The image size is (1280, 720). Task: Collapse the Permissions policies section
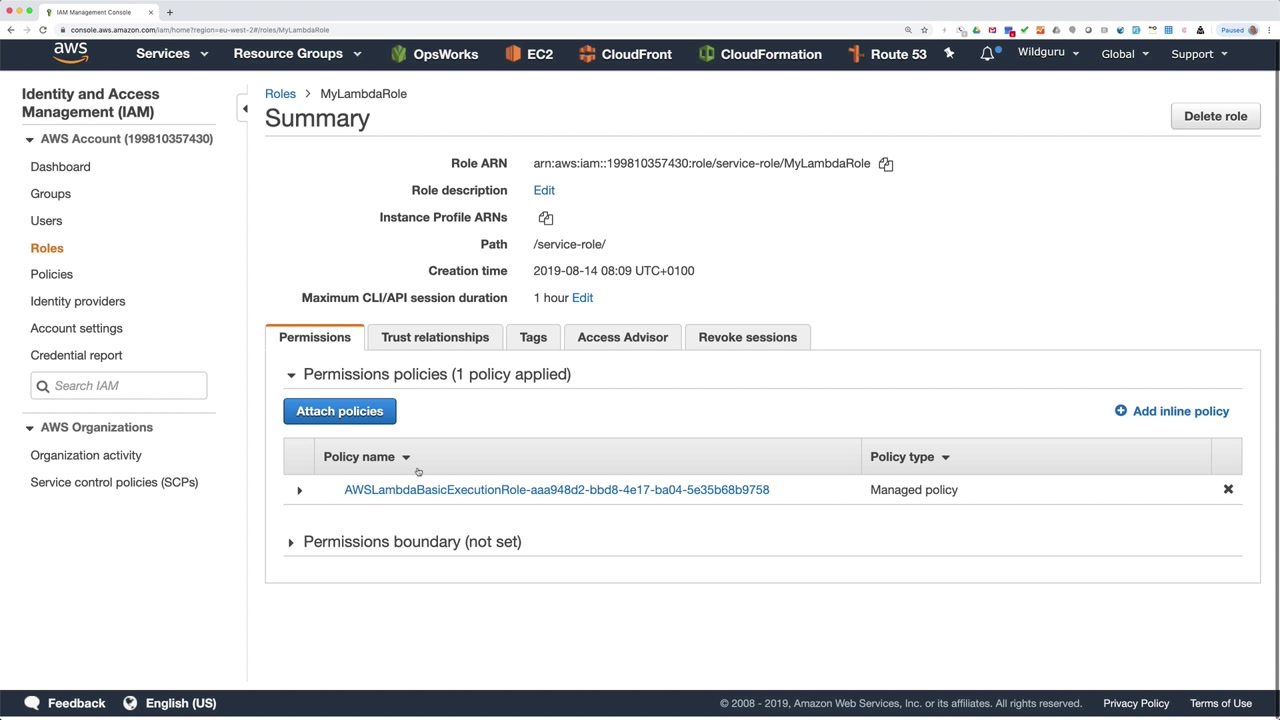(x=291, y=375)
